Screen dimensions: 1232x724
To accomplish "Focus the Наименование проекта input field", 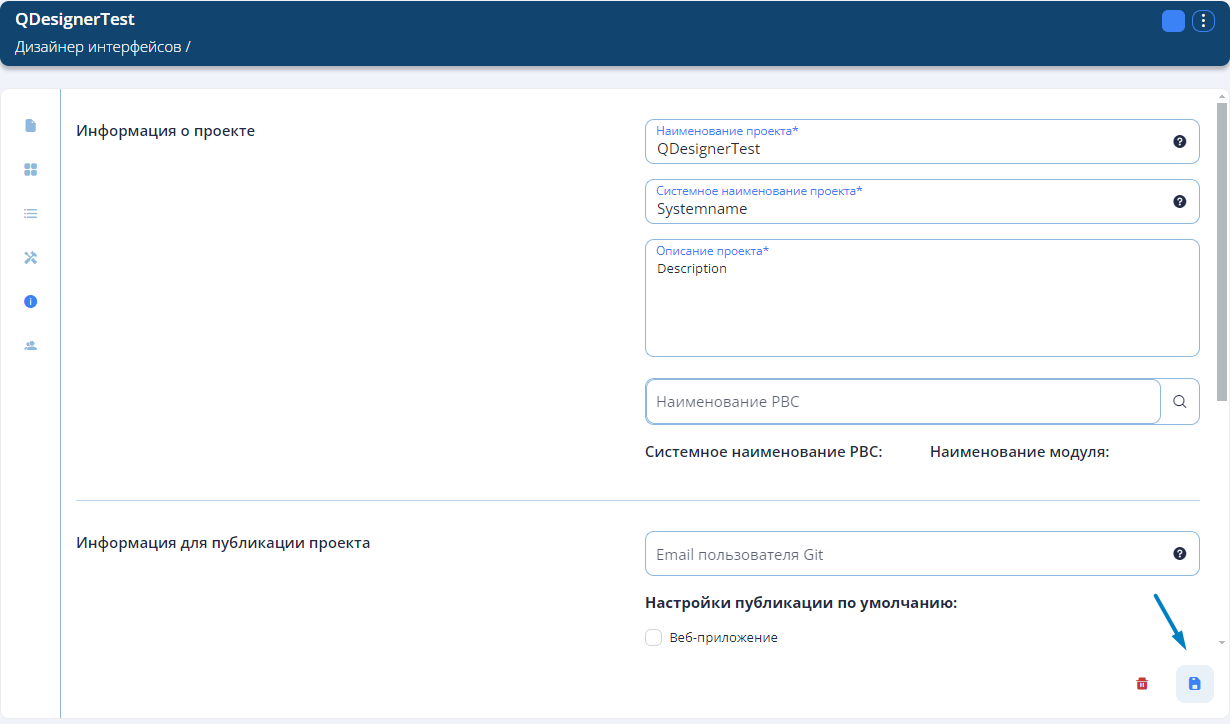I will point(922,142).
